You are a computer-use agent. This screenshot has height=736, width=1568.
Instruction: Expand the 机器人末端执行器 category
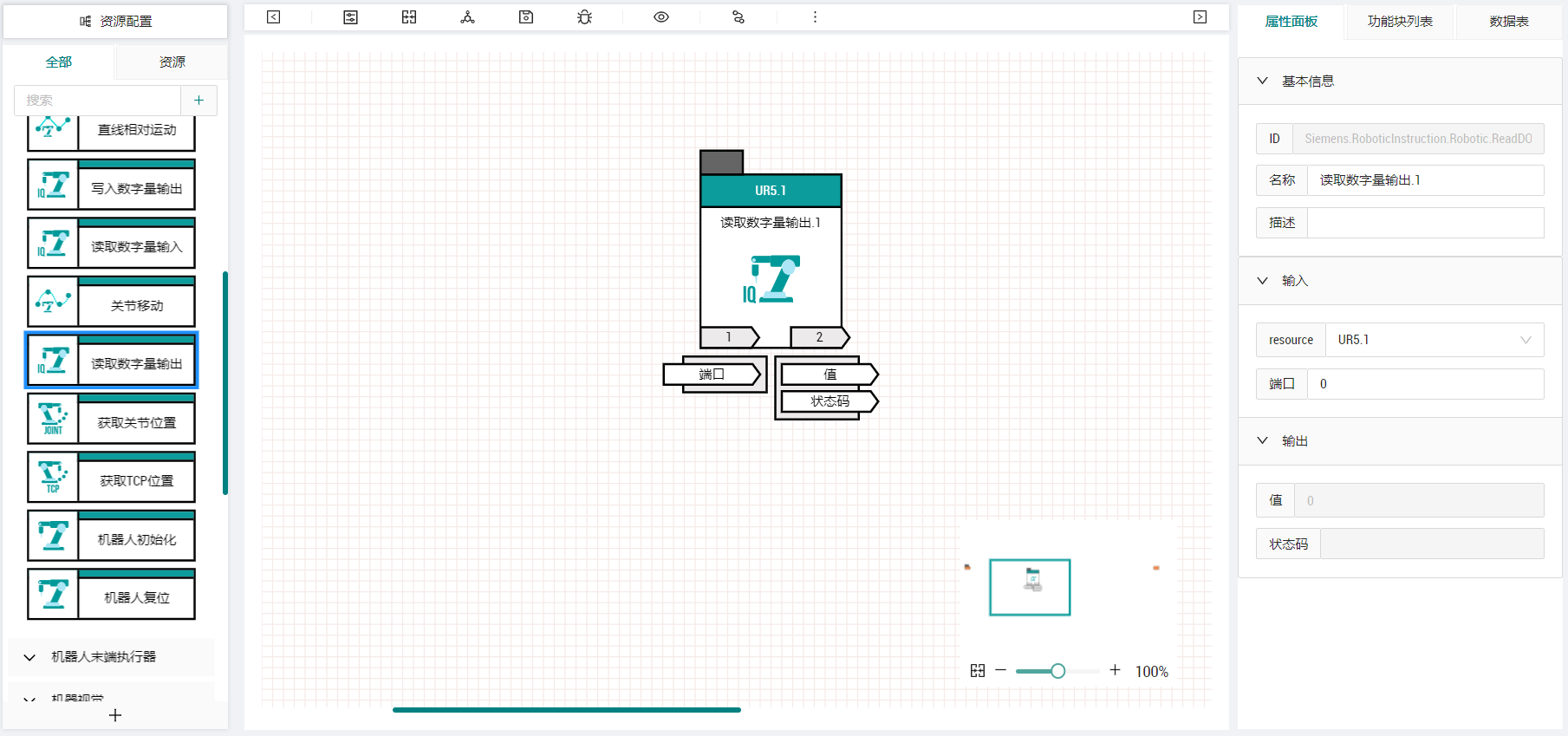point(112,657)
